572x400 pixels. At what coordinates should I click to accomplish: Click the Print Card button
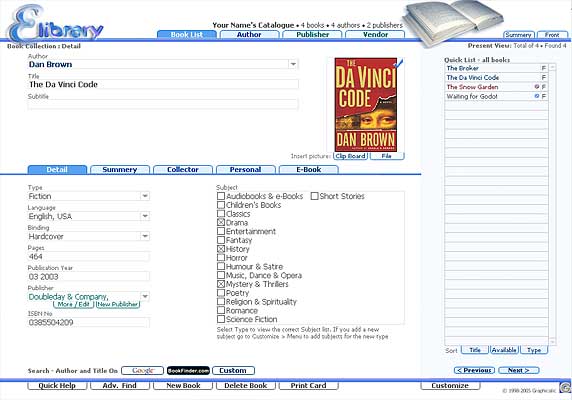[x=309, y=385]
